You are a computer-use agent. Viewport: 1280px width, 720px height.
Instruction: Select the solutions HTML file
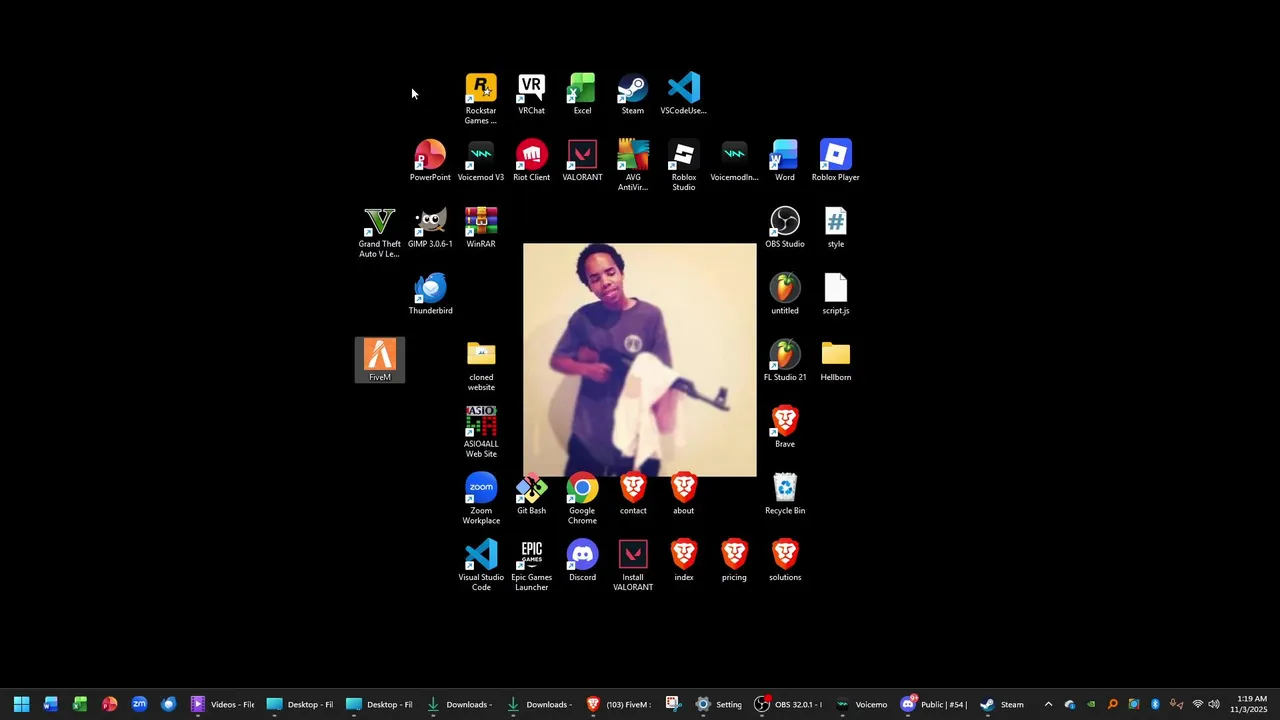pos(785,561)
